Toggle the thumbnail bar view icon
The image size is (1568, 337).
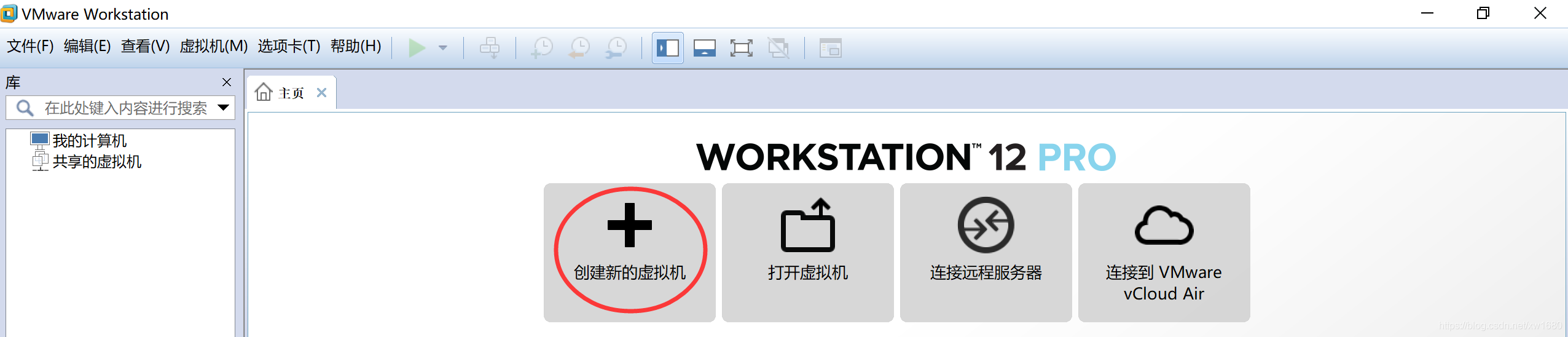click(x=705, y=48)
